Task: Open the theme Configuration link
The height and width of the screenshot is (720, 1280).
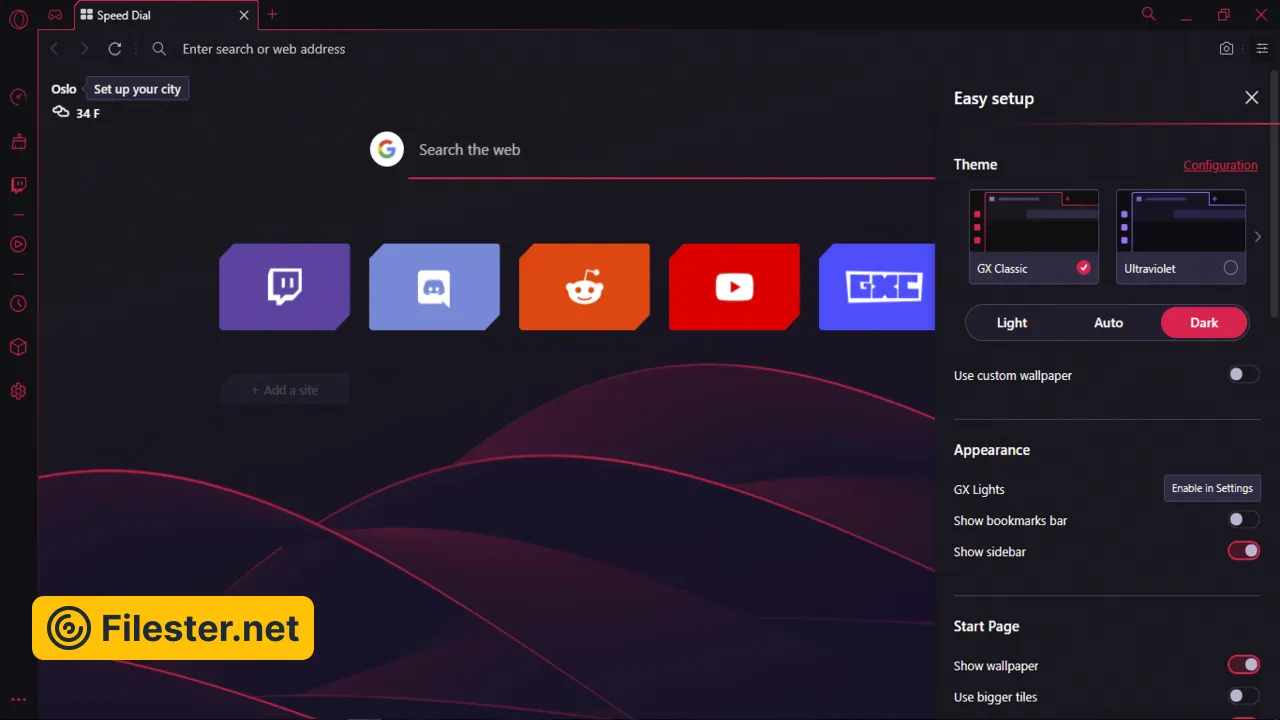Action: point(1220,165)
